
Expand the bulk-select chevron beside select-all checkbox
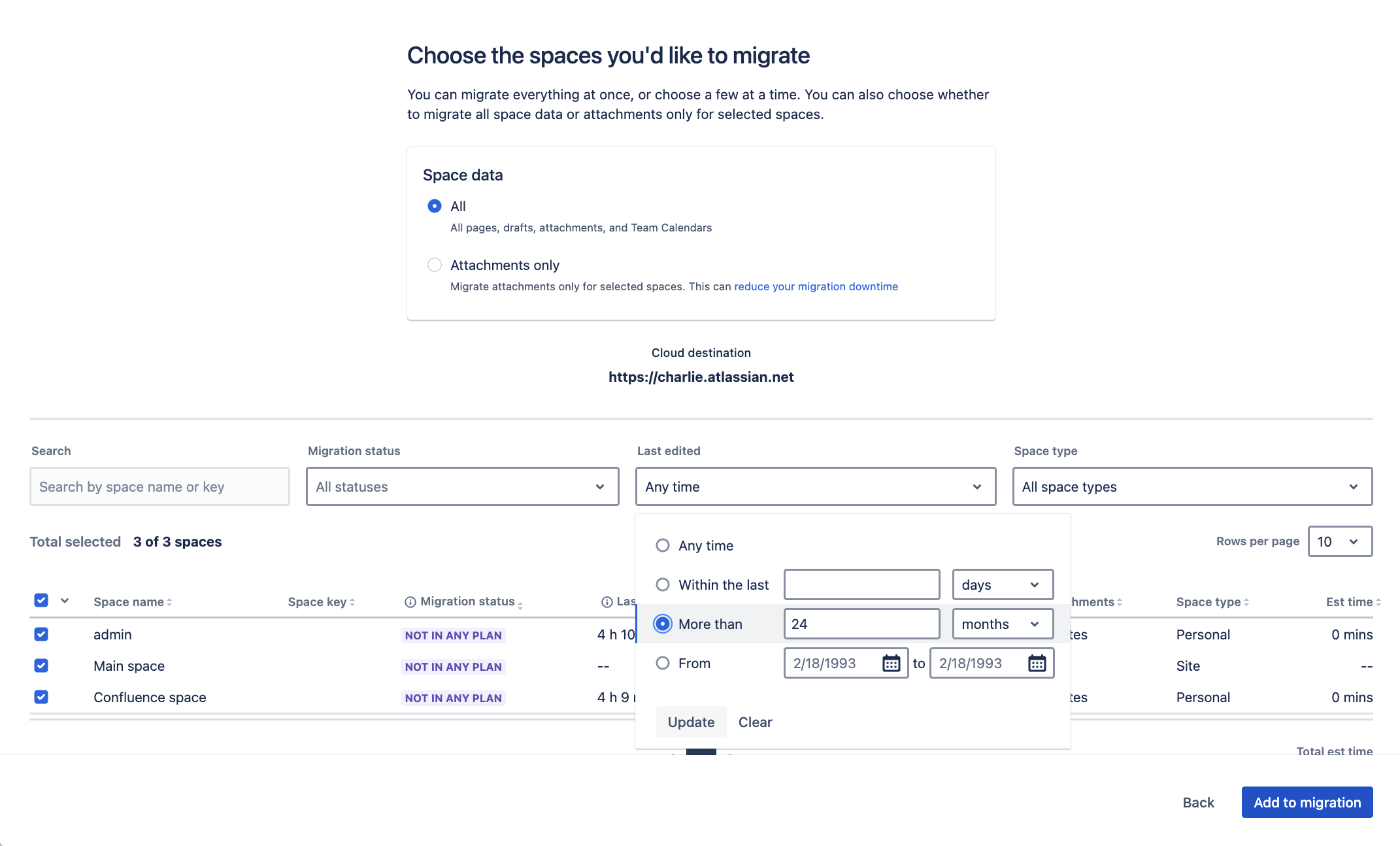coord(65,600)
